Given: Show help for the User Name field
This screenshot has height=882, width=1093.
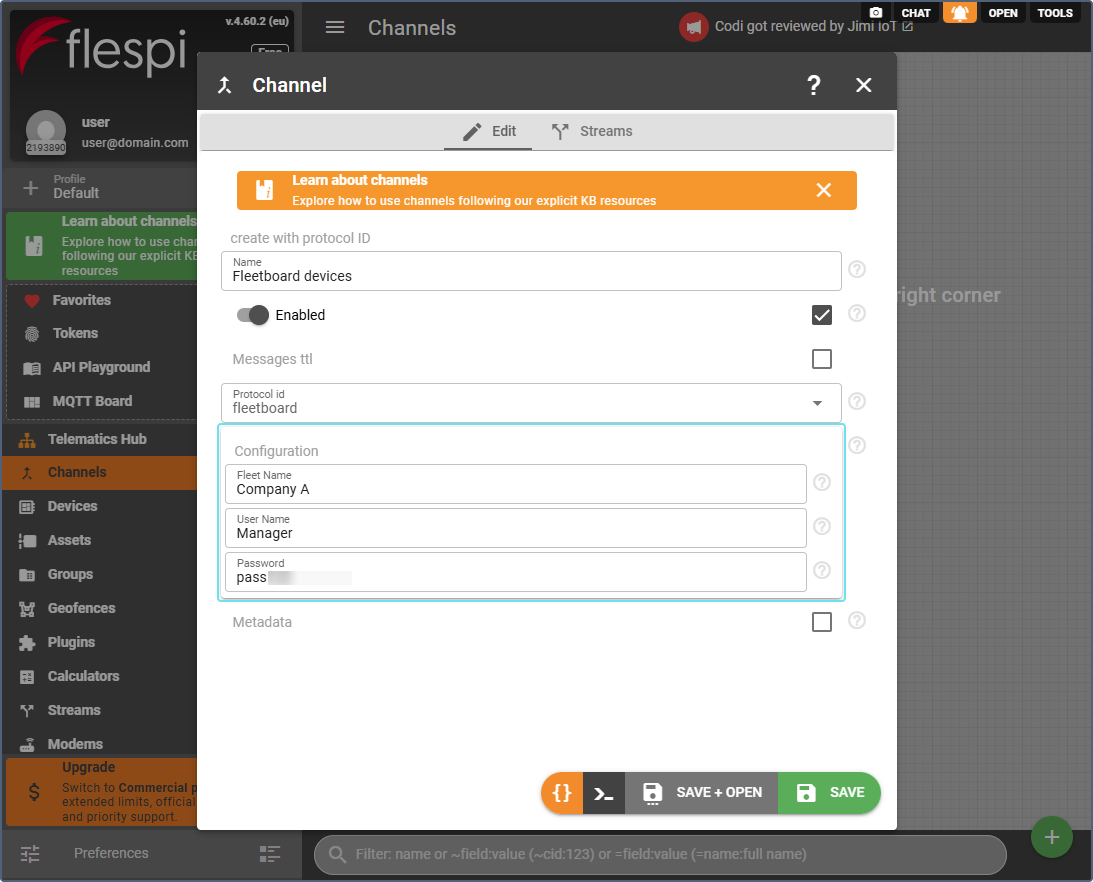Looking at the screenshot, I should click(822, 526).
